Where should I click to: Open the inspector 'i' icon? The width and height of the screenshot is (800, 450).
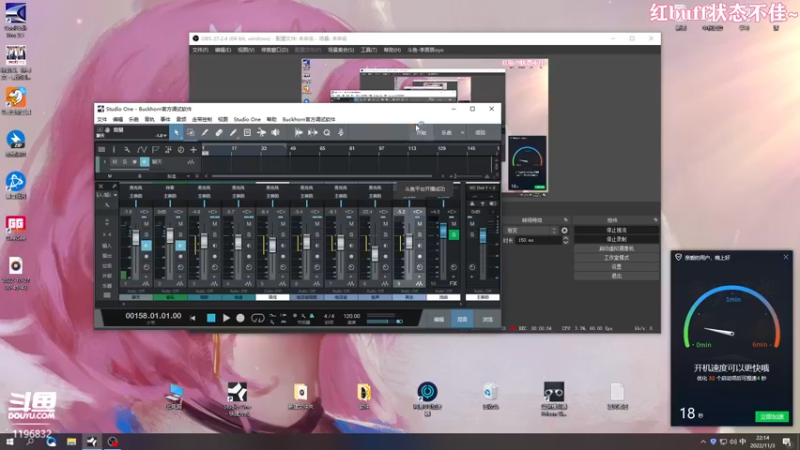coord(114,149)
